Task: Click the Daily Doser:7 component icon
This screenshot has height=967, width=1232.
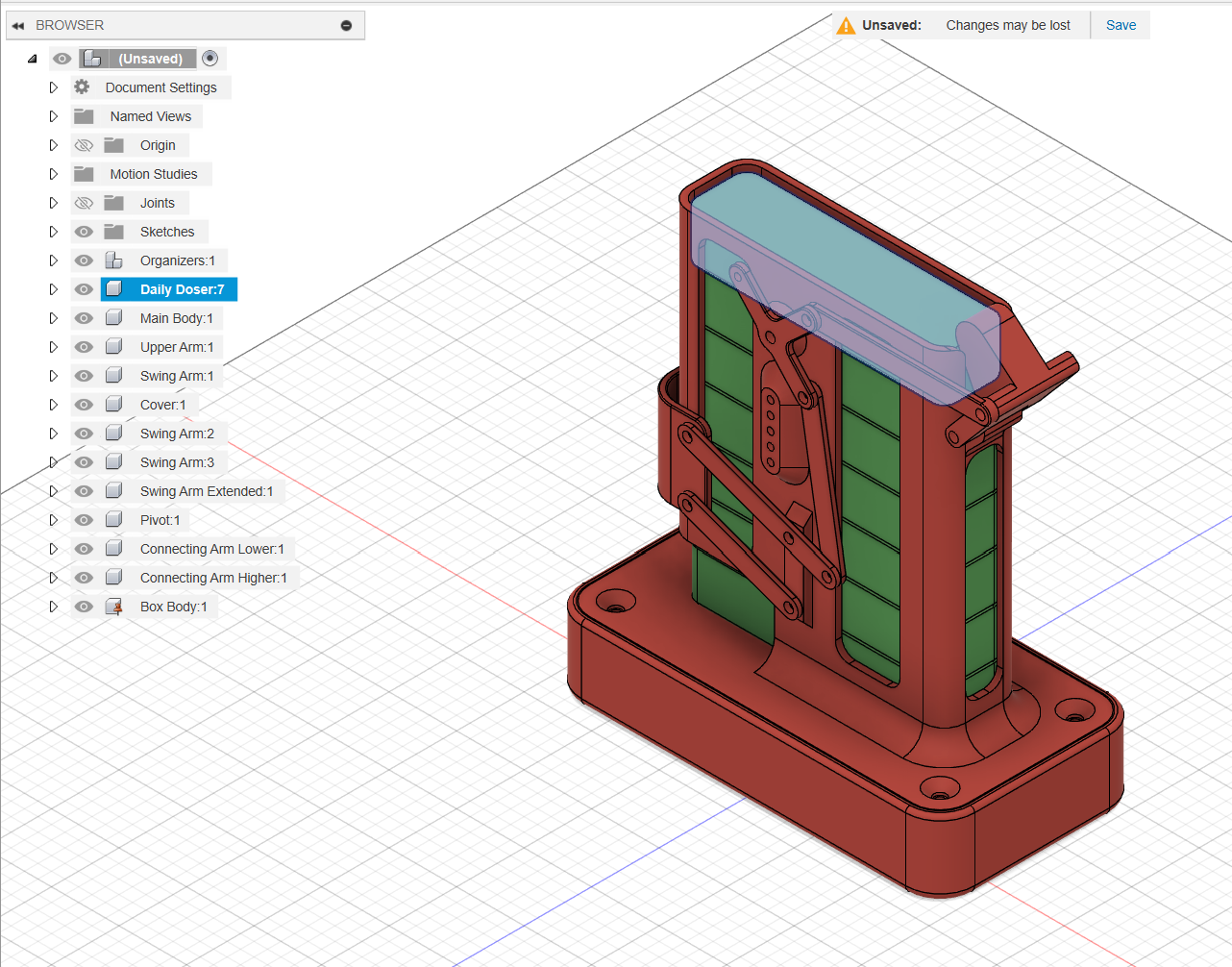Action: pyautogui.click(x=113, y=289)
